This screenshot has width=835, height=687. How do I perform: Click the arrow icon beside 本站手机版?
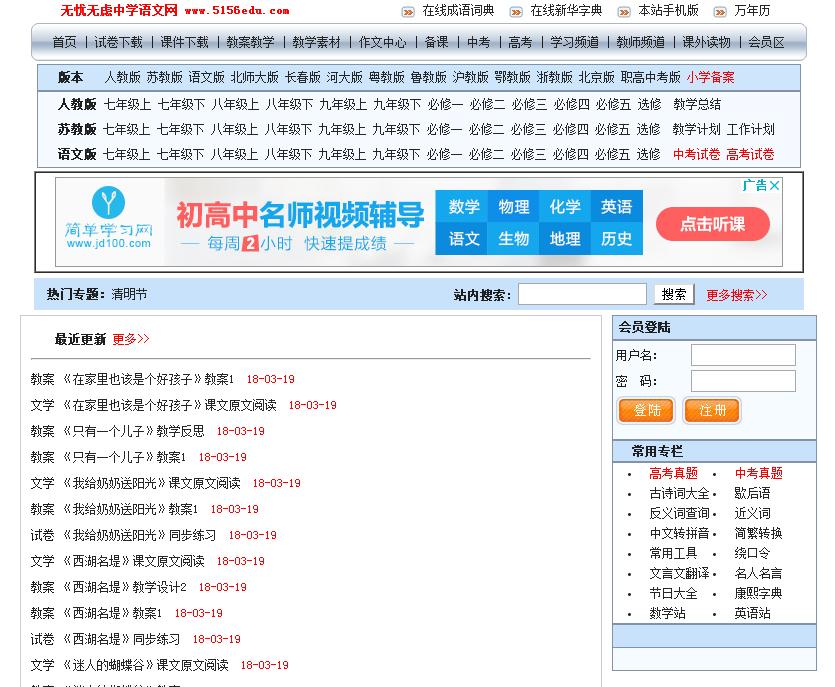click(624, 12)
